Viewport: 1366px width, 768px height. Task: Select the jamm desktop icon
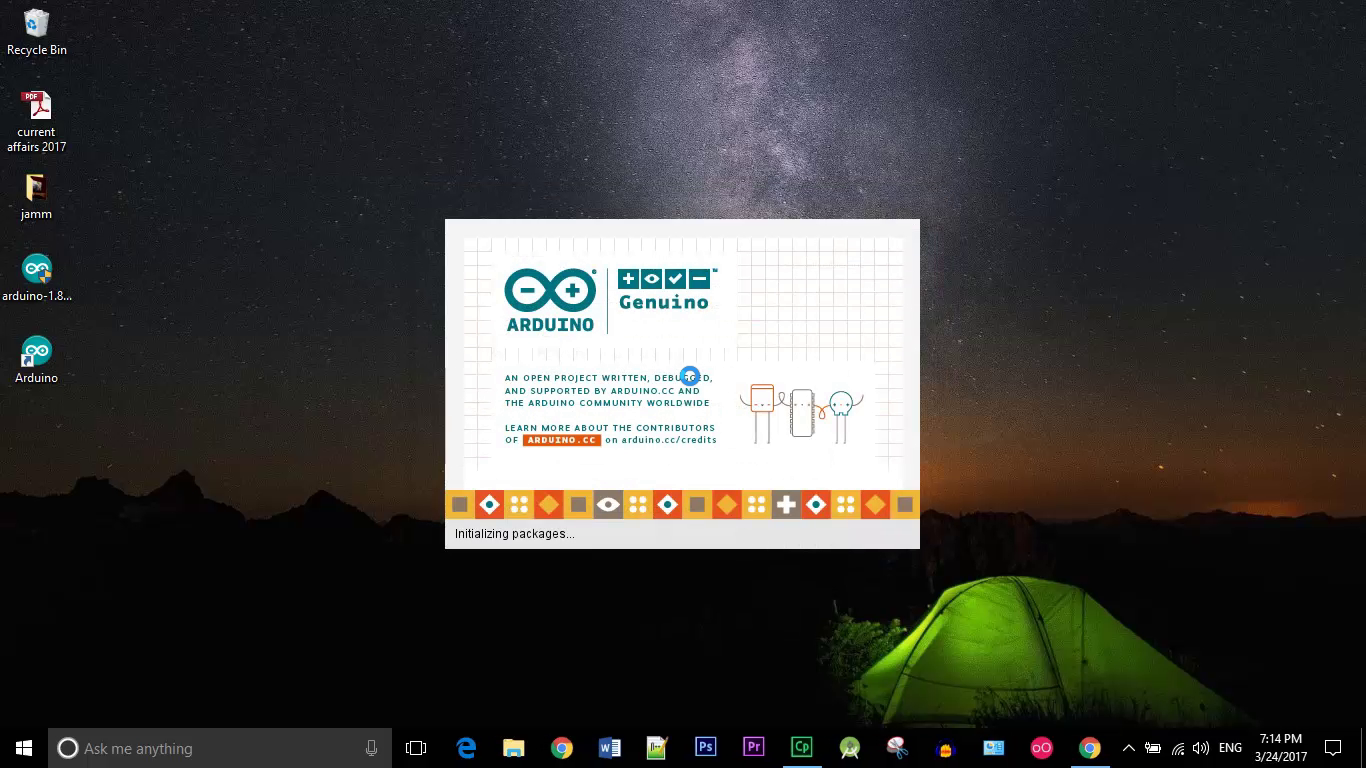coord(36,196)
